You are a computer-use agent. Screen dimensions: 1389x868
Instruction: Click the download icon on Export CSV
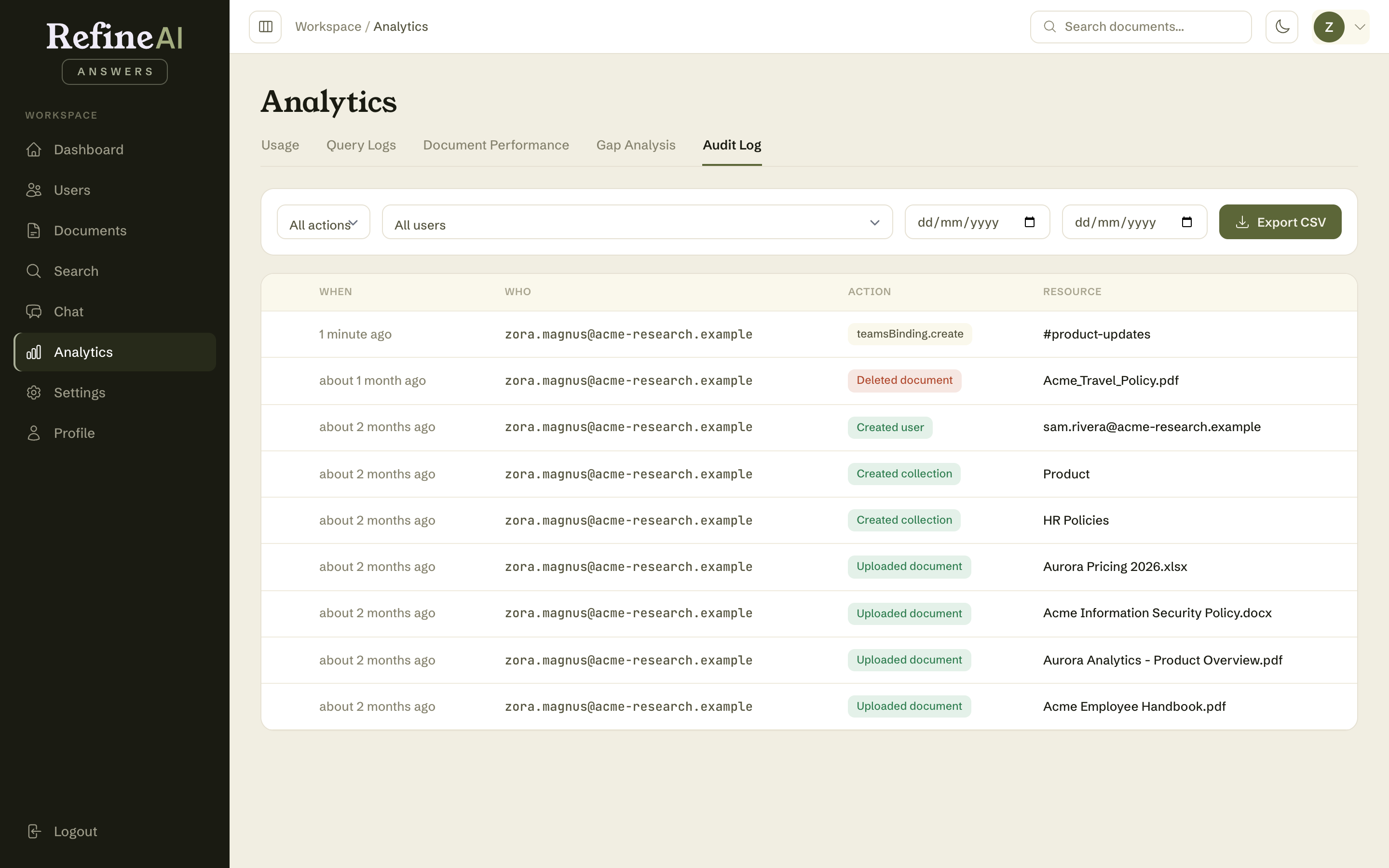[1242, 222]
